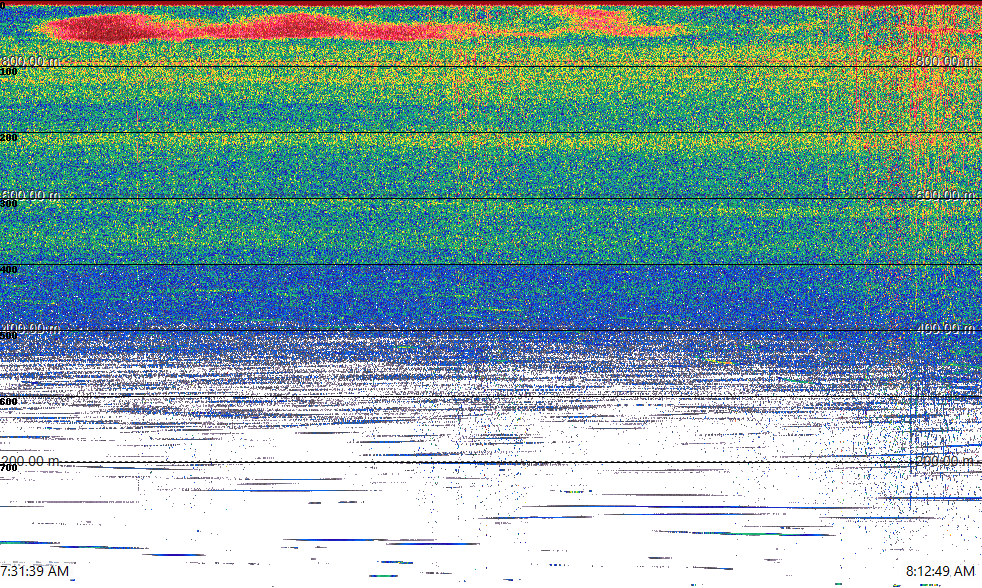This screenshot has height=588, width=982.
Task: Click the 7:31:39 AM start timestamp
Action: [x=34, y=570]
